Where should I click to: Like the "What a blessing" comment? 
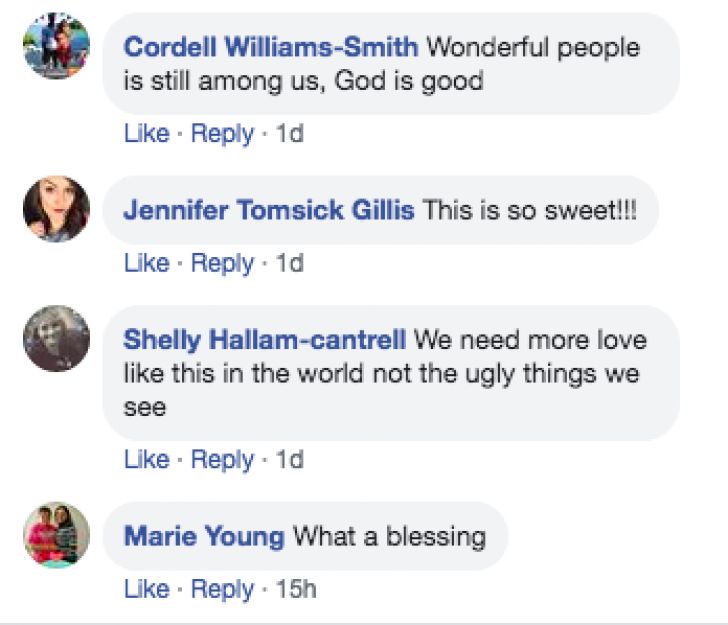tap(147, 589)
